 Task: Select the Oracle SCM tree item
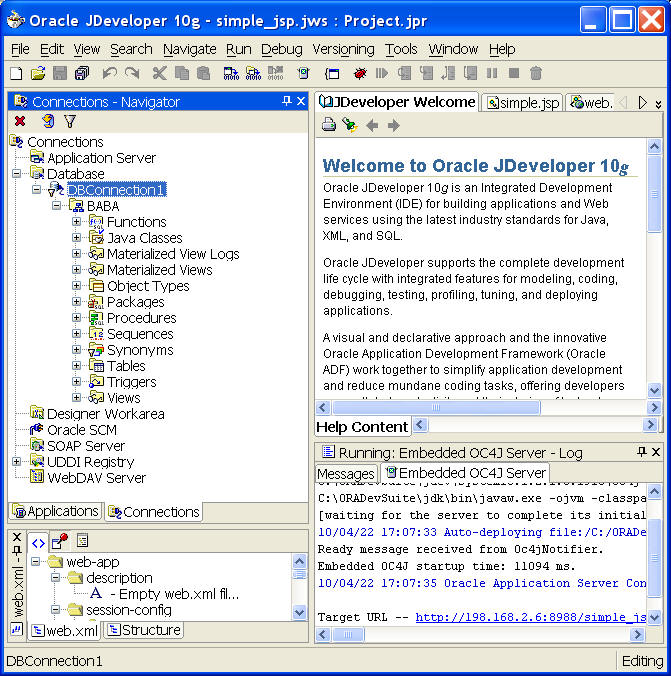click(82, 430)
